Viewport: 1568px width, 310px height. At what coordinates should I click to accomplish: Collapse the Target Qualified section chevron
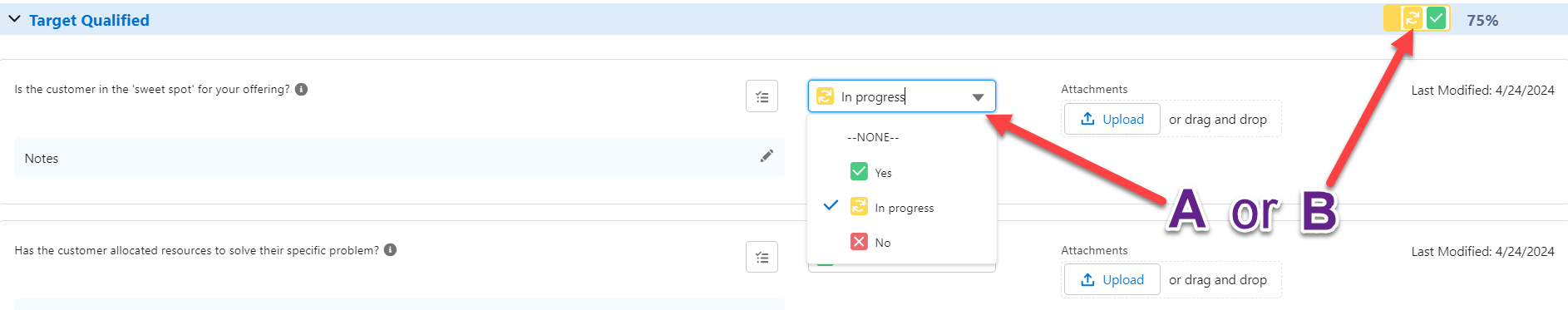(14, 19)
